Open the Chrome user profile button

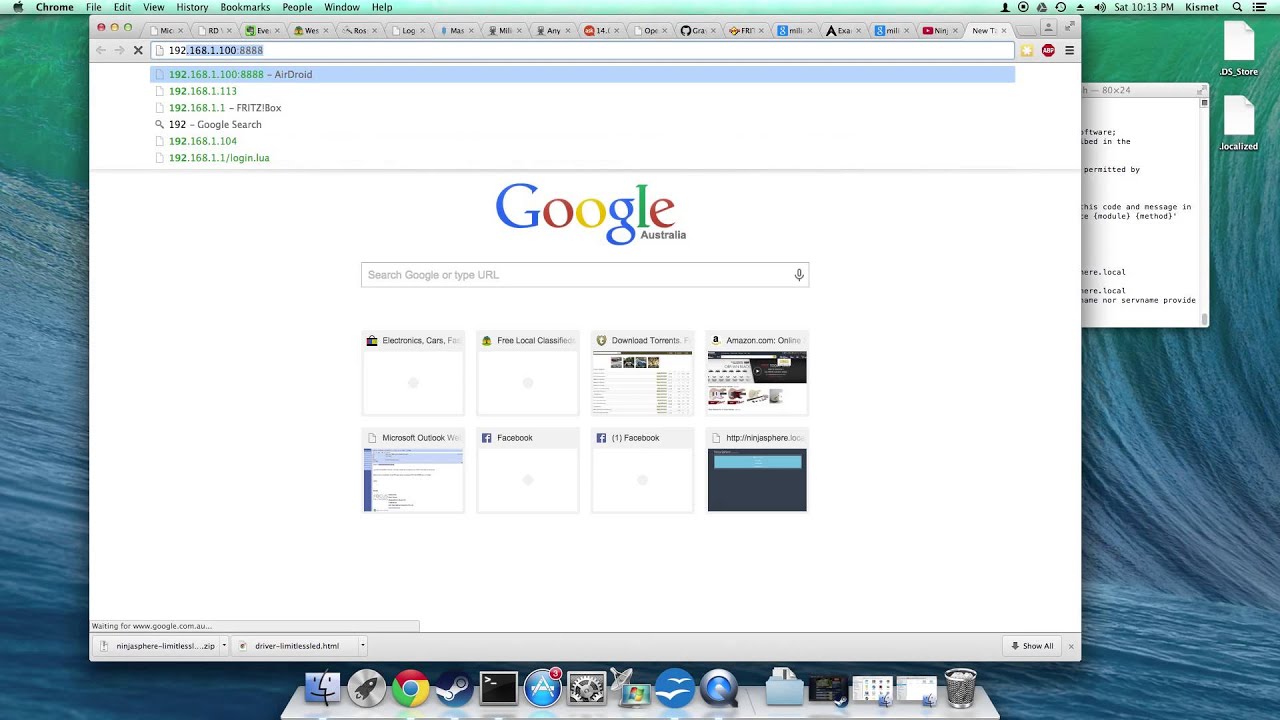tap(1048, 28)
